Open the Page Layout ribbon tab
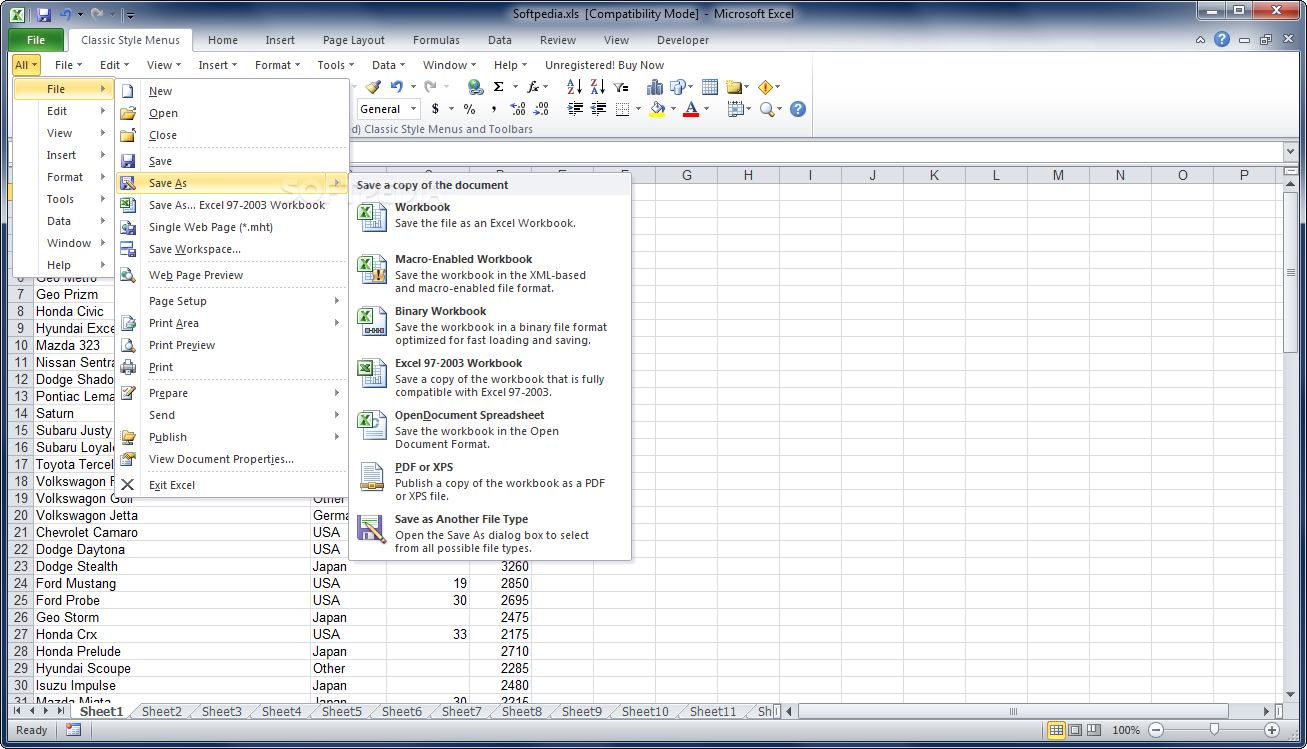 click(x=354, y=40)
